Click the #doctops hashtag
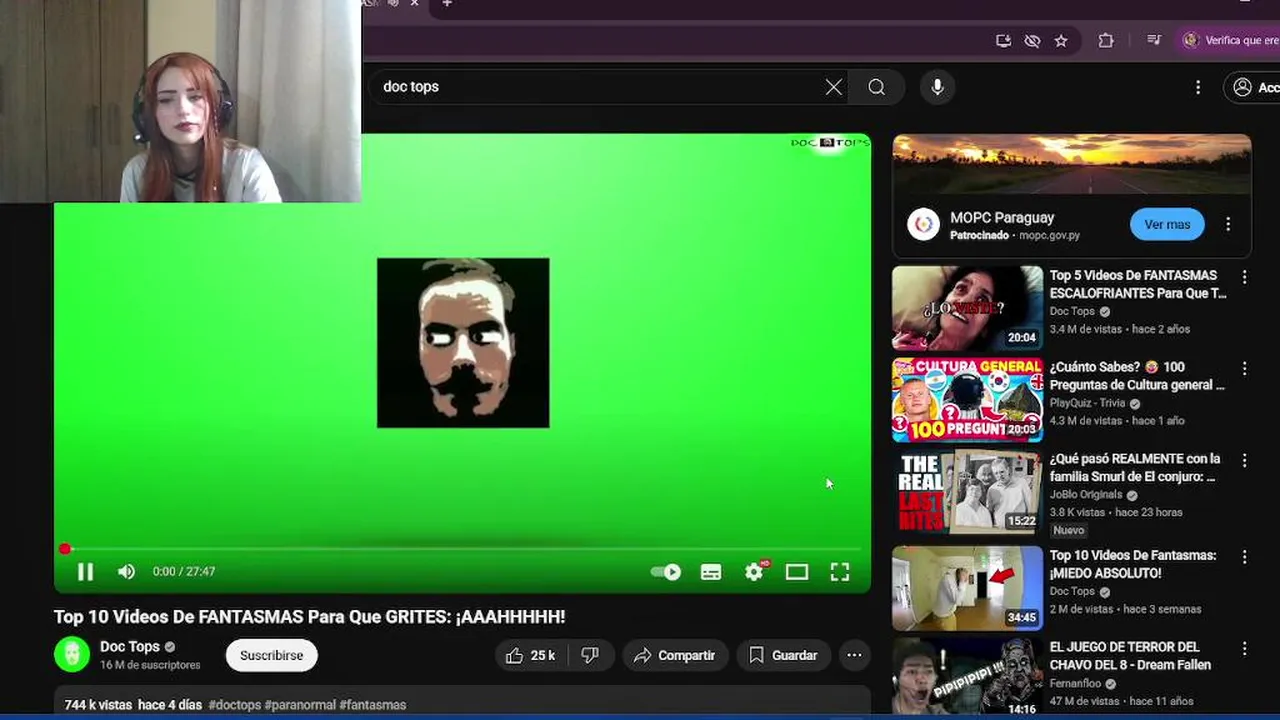The image size is (1280, 720). (235, 705)
